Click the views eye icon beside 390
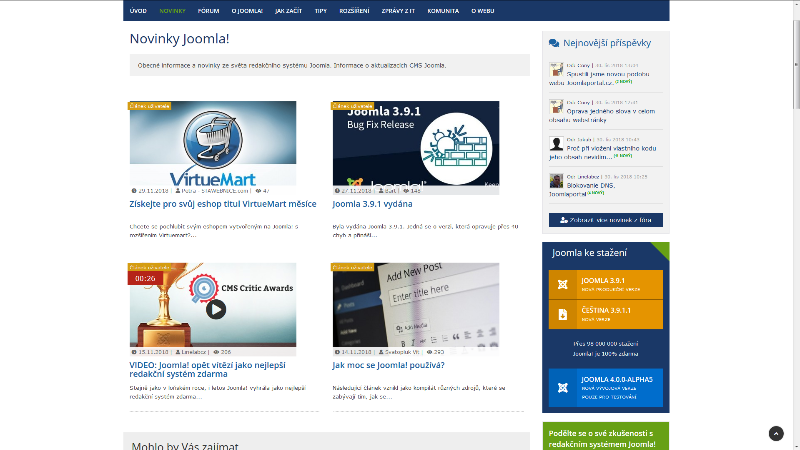The image size is (800, 450). [430, 352]
